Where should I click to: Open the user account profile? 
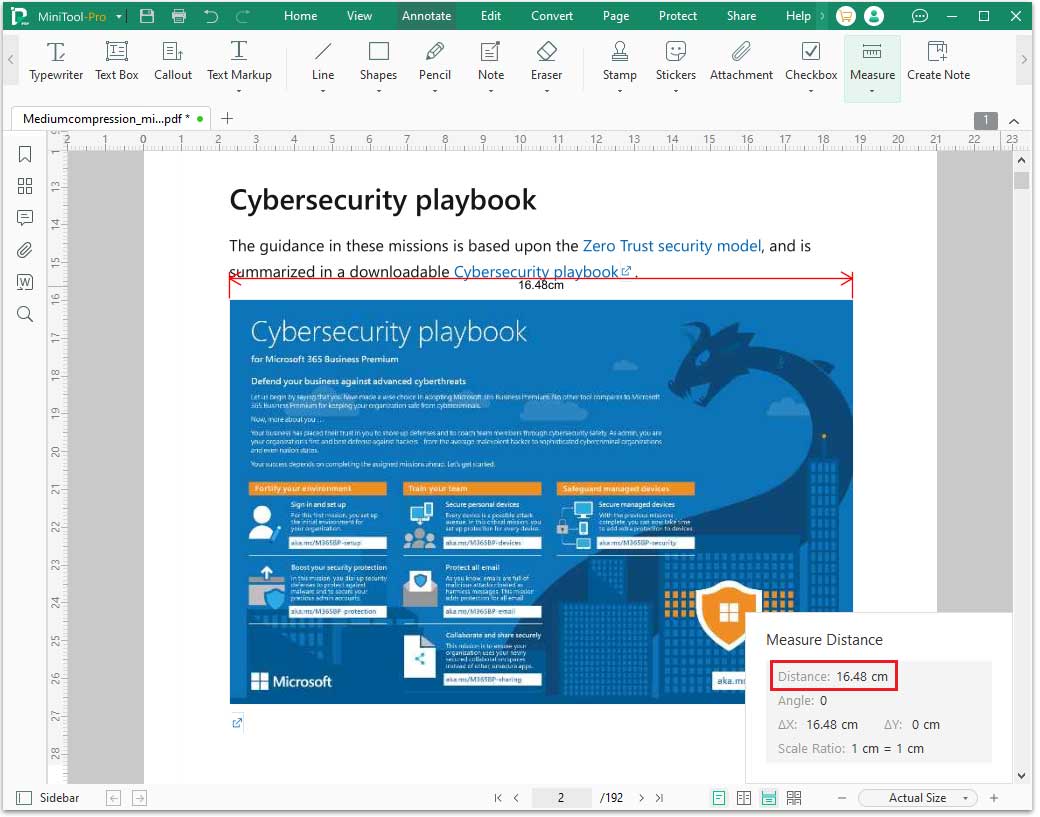pos(874,16)
